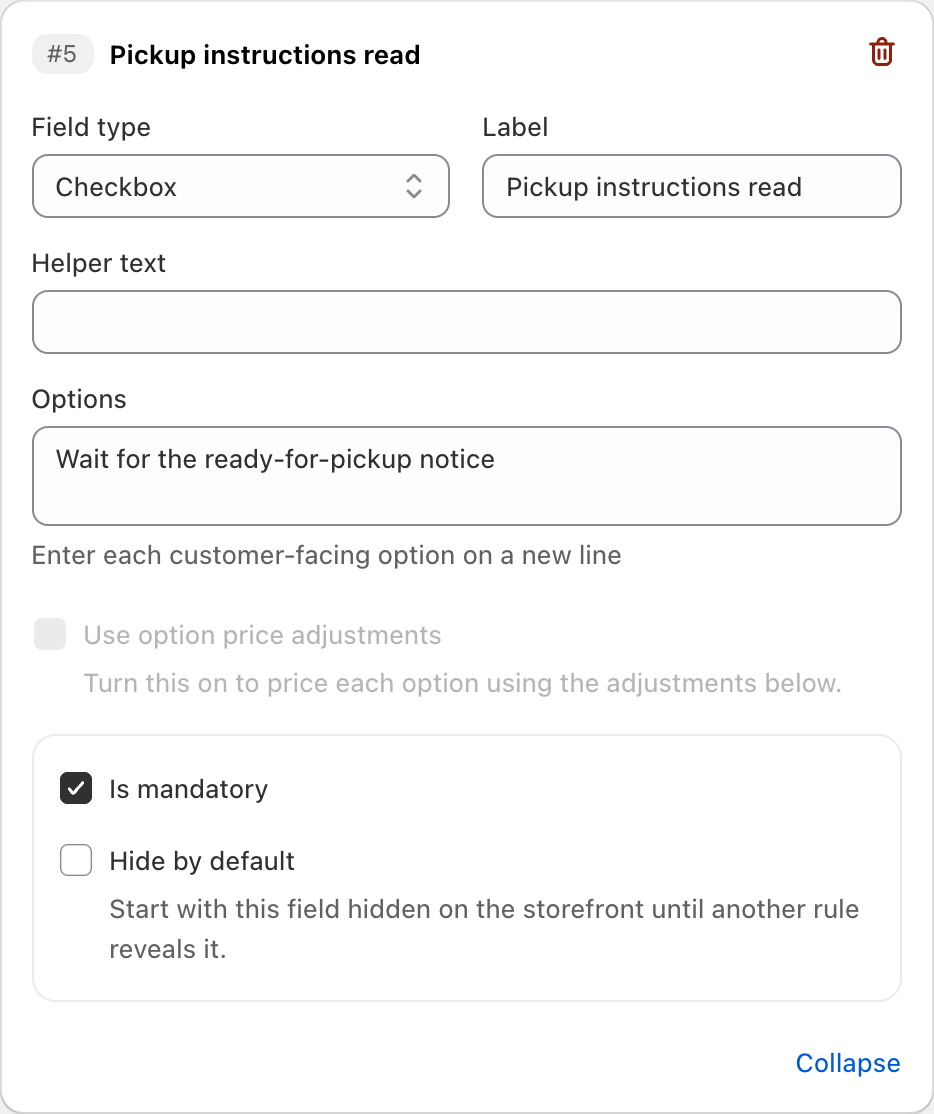Screen dimensions: 934x1114
Task: Focus the Label input field
Action: click(692, 186)
